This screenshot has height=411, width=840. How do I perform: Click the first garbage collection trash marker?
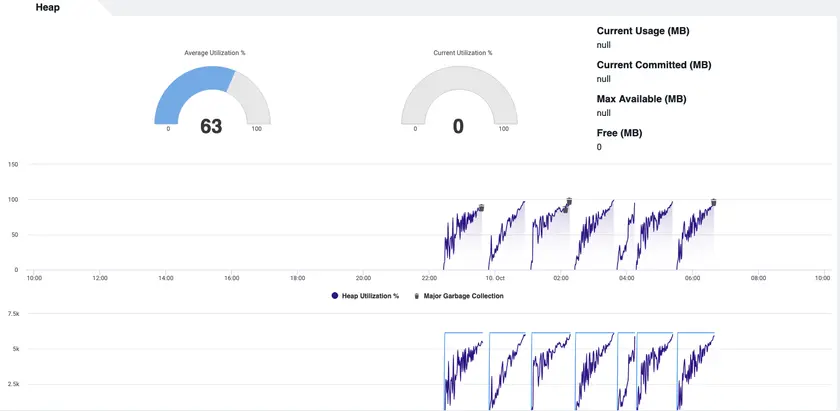[x=481, y=208]
